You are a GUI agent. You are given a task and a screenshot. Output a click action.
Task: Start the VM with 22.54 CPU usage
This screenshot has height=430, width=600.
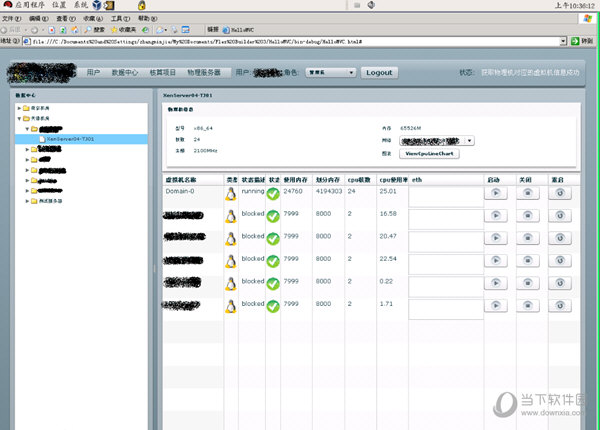496,261
